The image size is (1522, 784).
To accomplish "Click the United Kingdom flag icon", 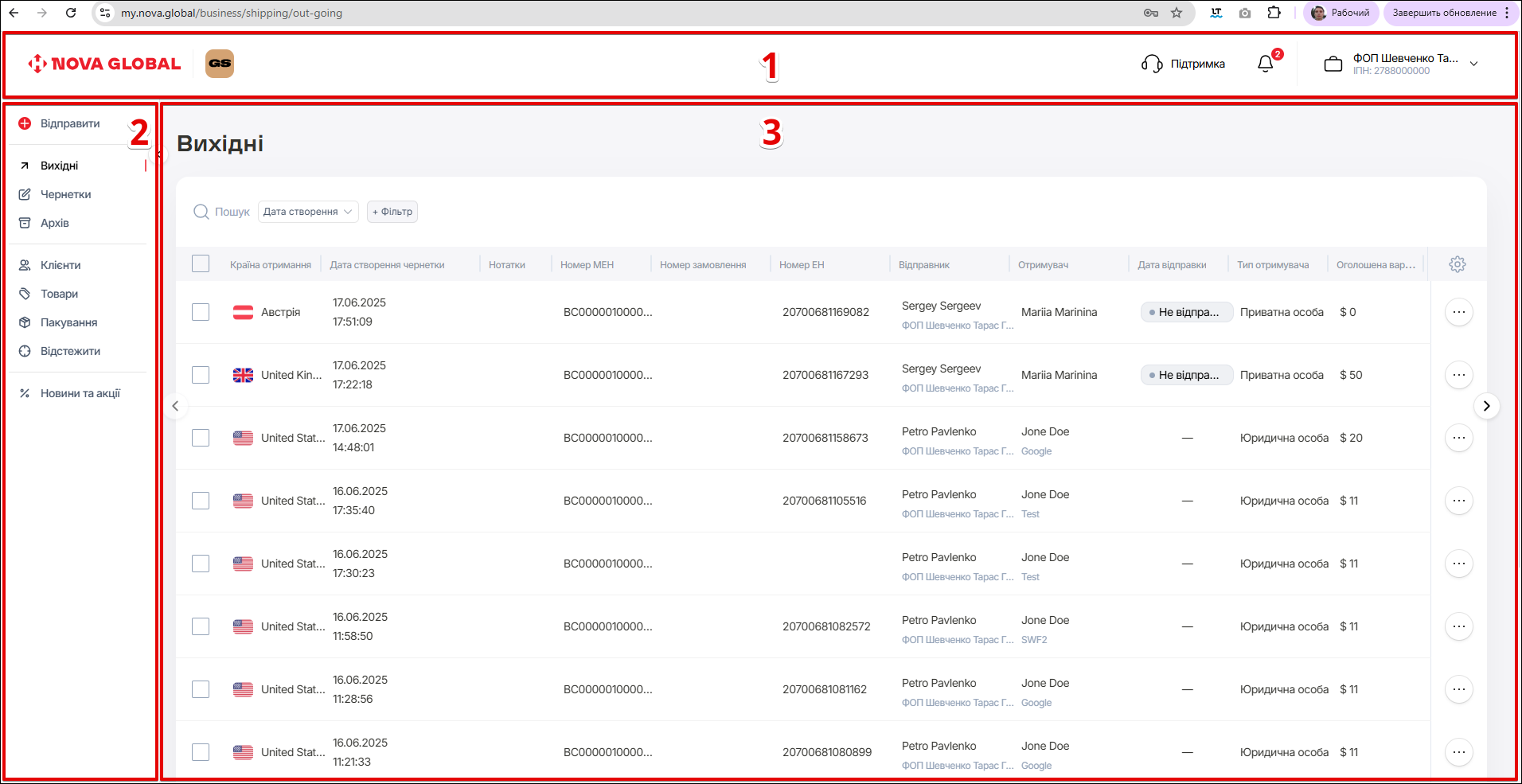I will point(243,375).
